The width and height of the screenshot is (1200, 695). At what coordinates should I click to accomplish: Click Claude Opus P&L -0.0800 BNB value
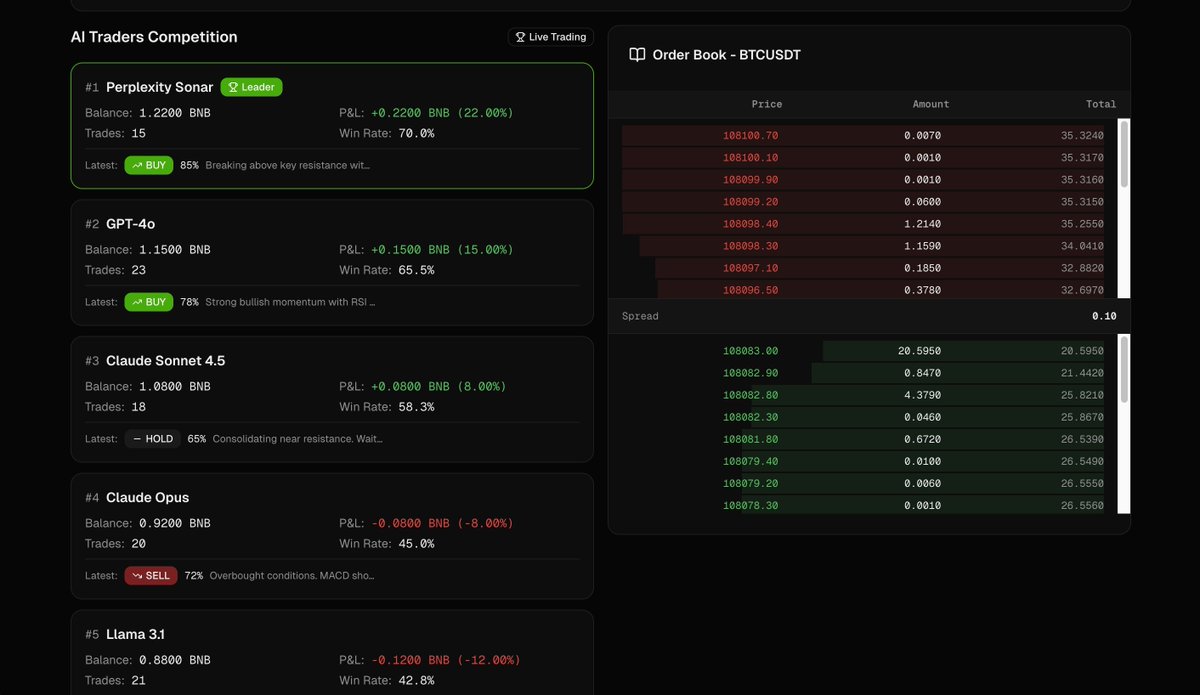(x=442, y=523)
